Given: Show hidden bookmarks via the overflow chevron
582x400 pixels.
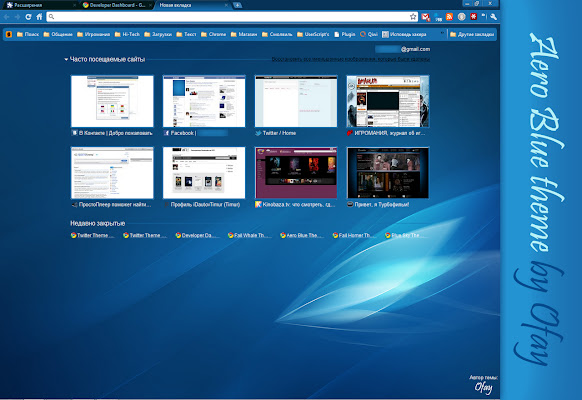Looking at the screenshot, I should click(x=442, y=34).
